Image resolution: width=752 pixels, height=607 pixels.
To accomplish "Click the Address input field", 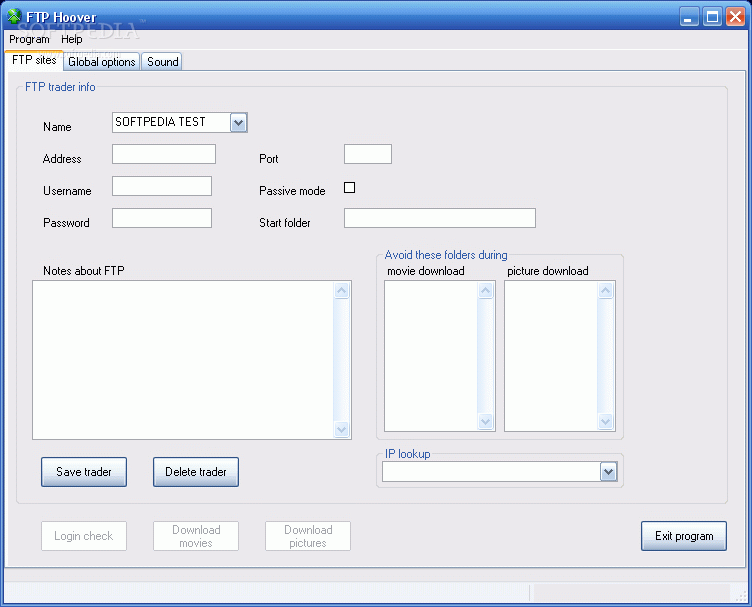I will point(164,154).
